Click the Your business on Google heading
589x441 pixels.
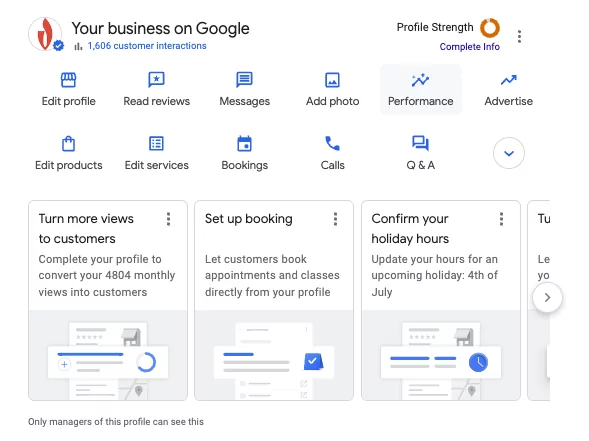point(160,29)
